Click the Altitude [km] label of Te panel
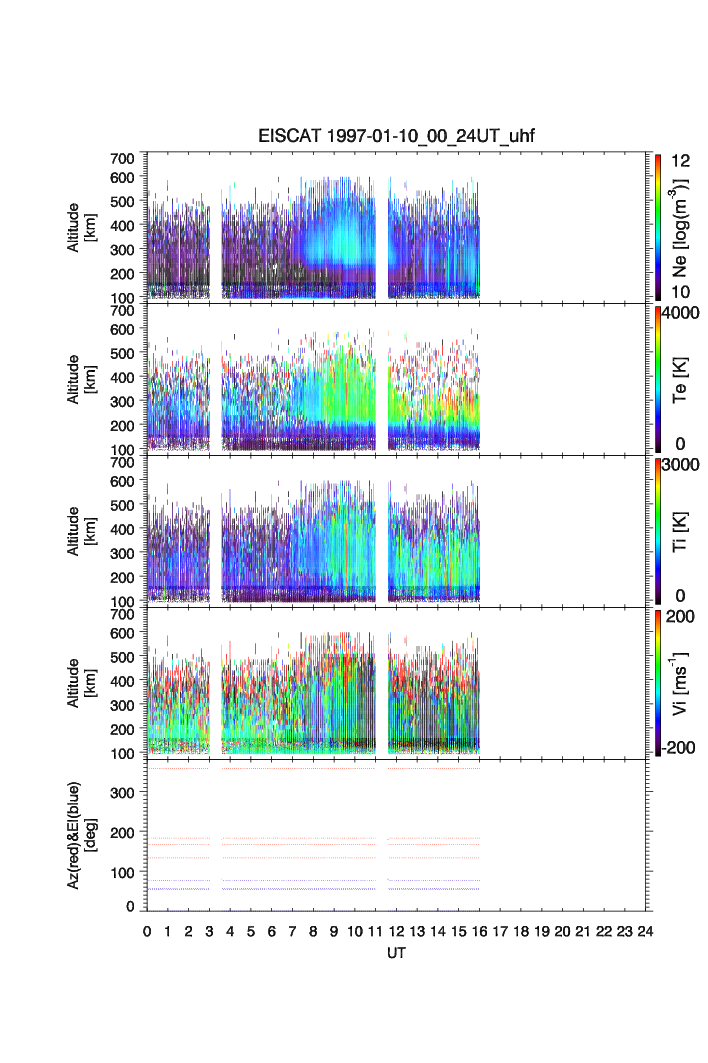 coord(81,380)
